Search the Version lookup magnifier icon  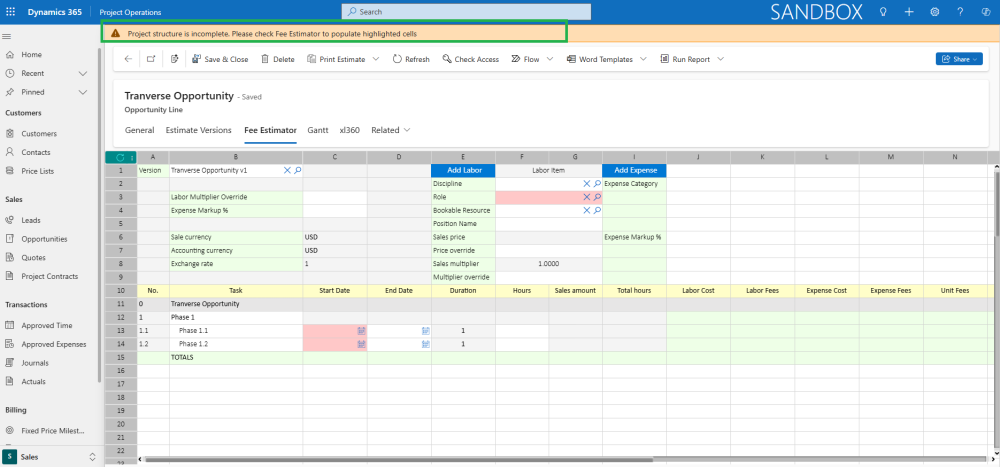click(298, 170)
